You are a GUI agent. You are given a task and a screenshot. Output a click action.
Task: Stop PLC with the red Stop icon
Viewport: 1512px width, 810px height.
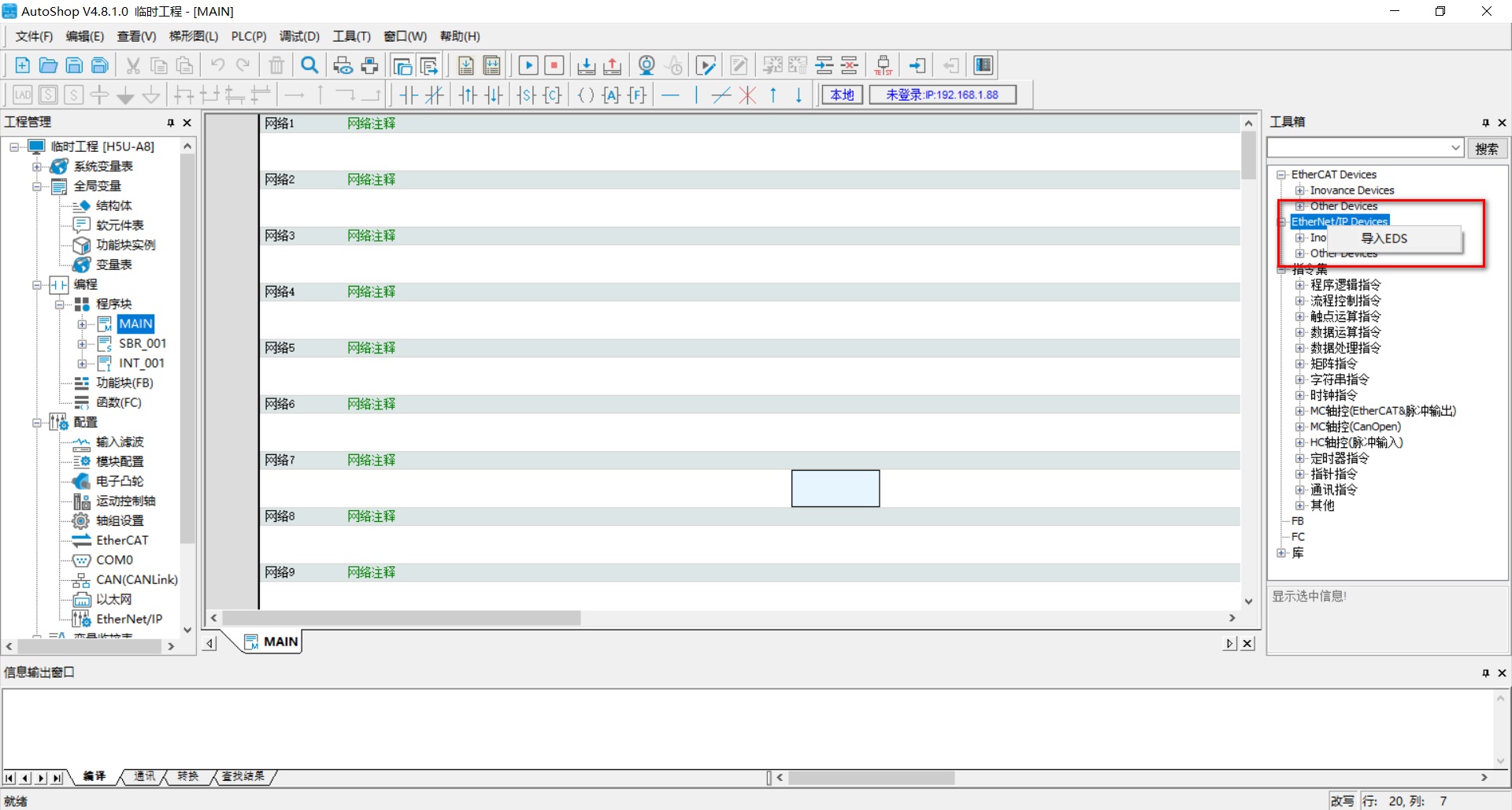tap(554, 65)
